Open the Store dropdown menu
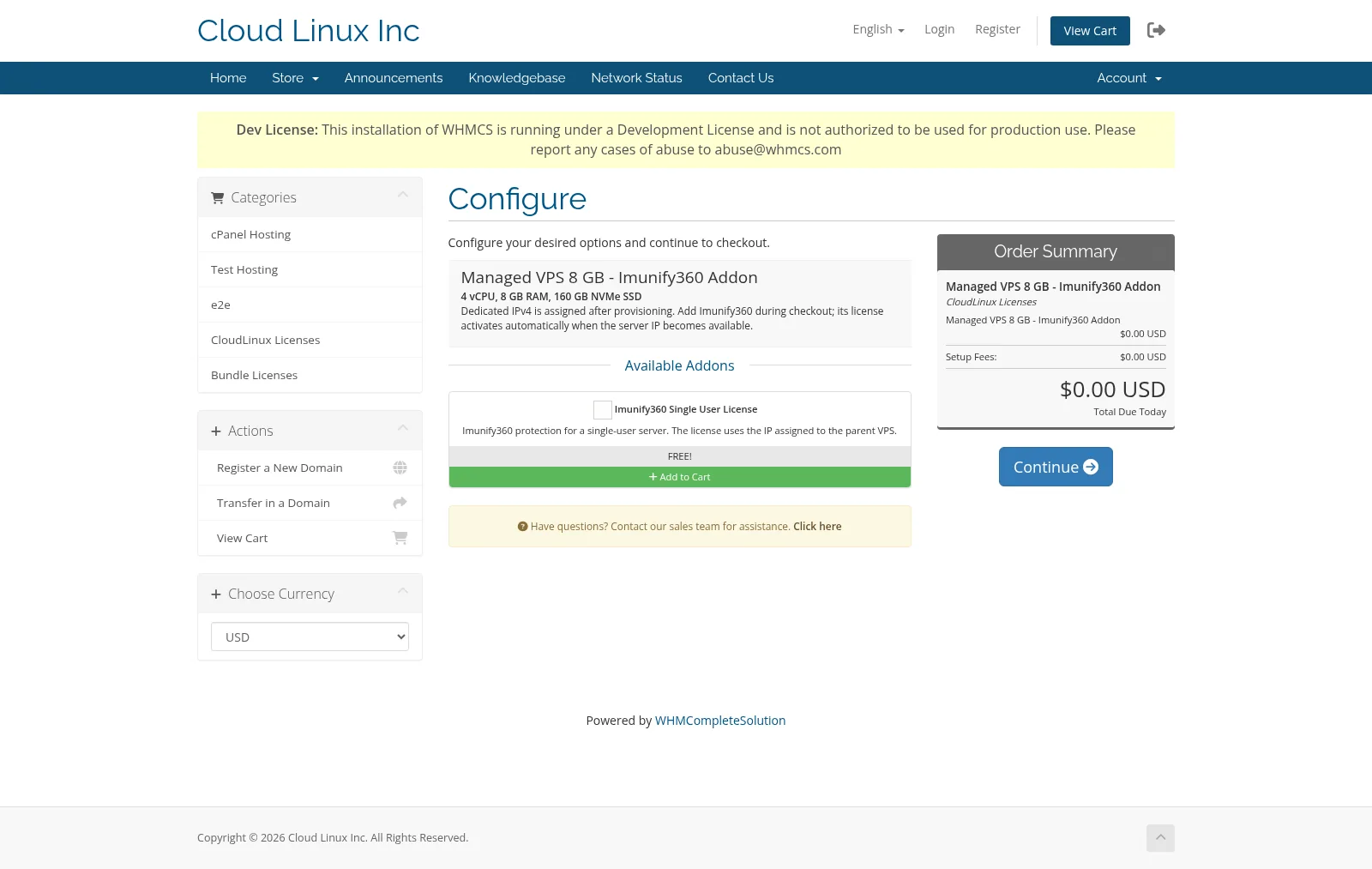 click(x=295, y=78)
